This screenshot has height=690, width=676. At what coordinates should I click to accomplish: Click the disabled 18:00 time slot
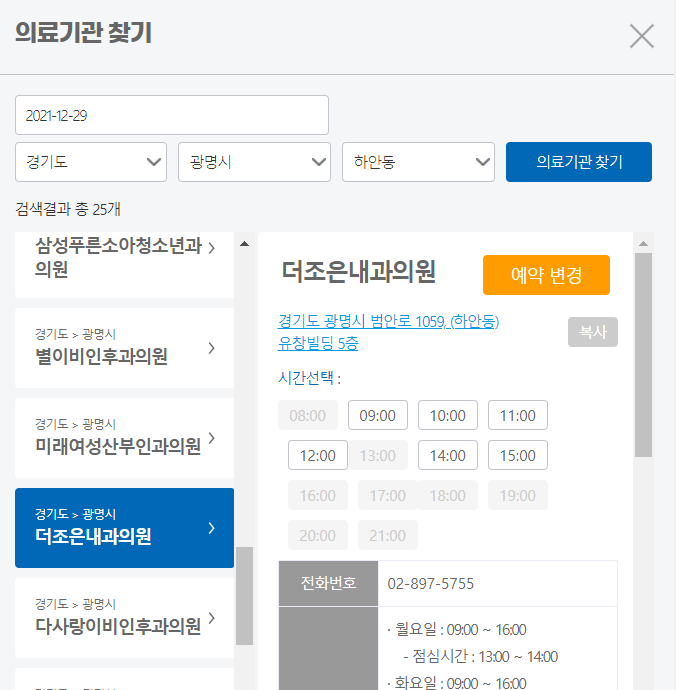pyautogui.click(x=448, y=495)
